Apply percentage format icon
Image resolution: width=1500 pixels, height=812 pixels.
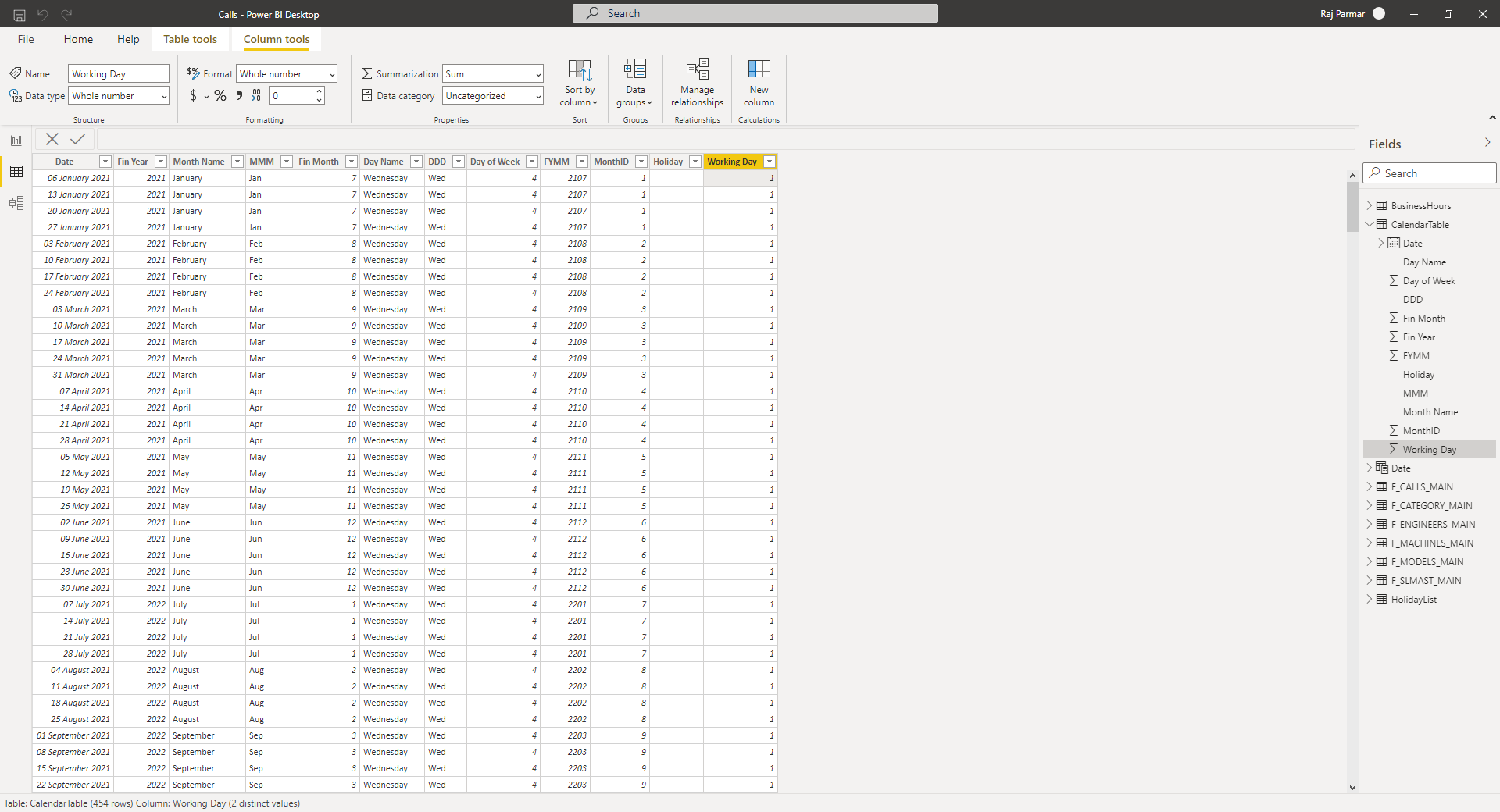pos(220,95)
